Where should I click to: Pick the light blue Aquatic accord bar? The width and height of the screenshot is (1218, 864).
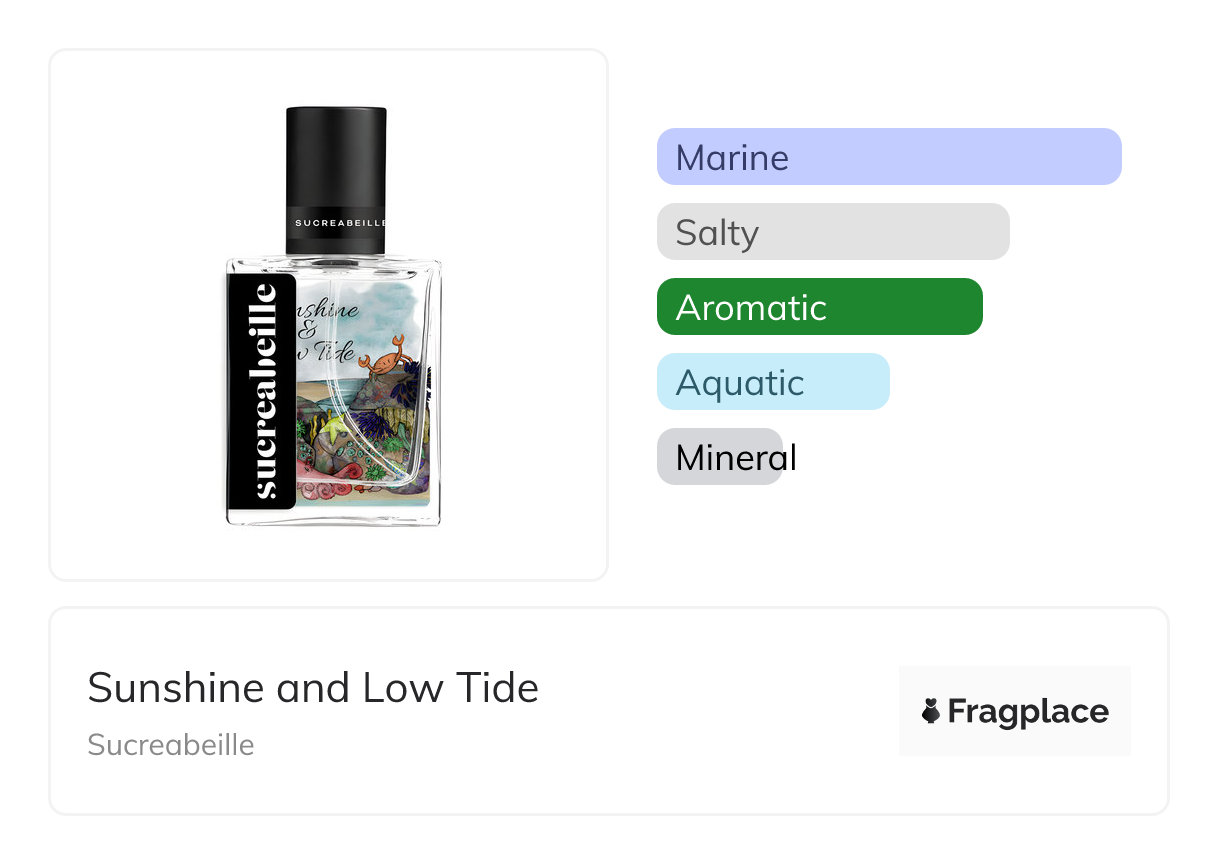(772, 382)
